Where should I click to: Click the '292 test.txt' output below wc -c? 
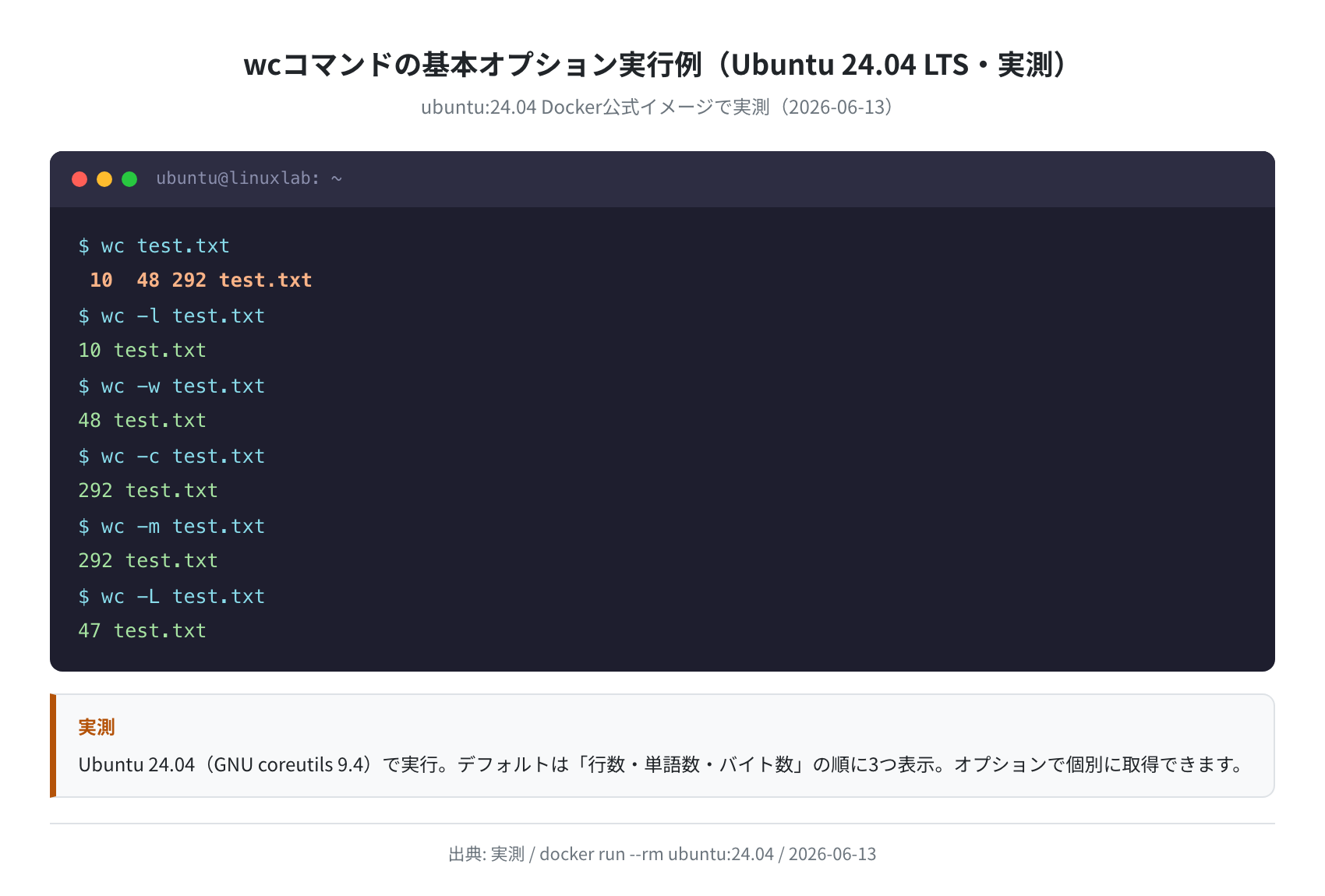pos(148,491)
